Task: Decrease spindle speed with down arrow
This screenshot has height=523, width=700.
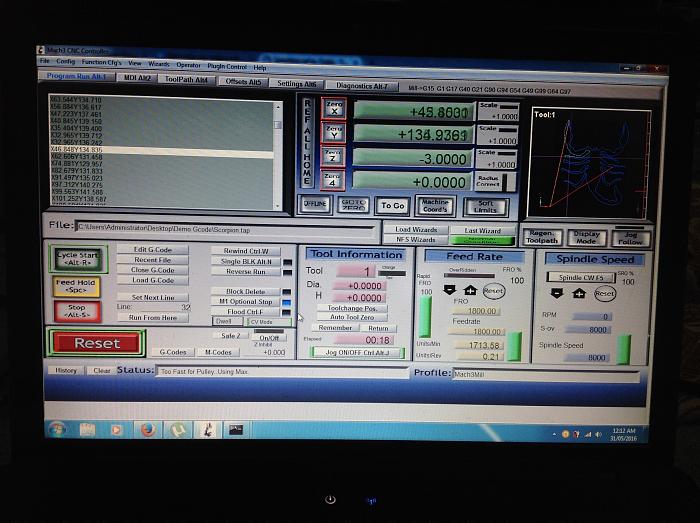Action: (x=557, y=293)
